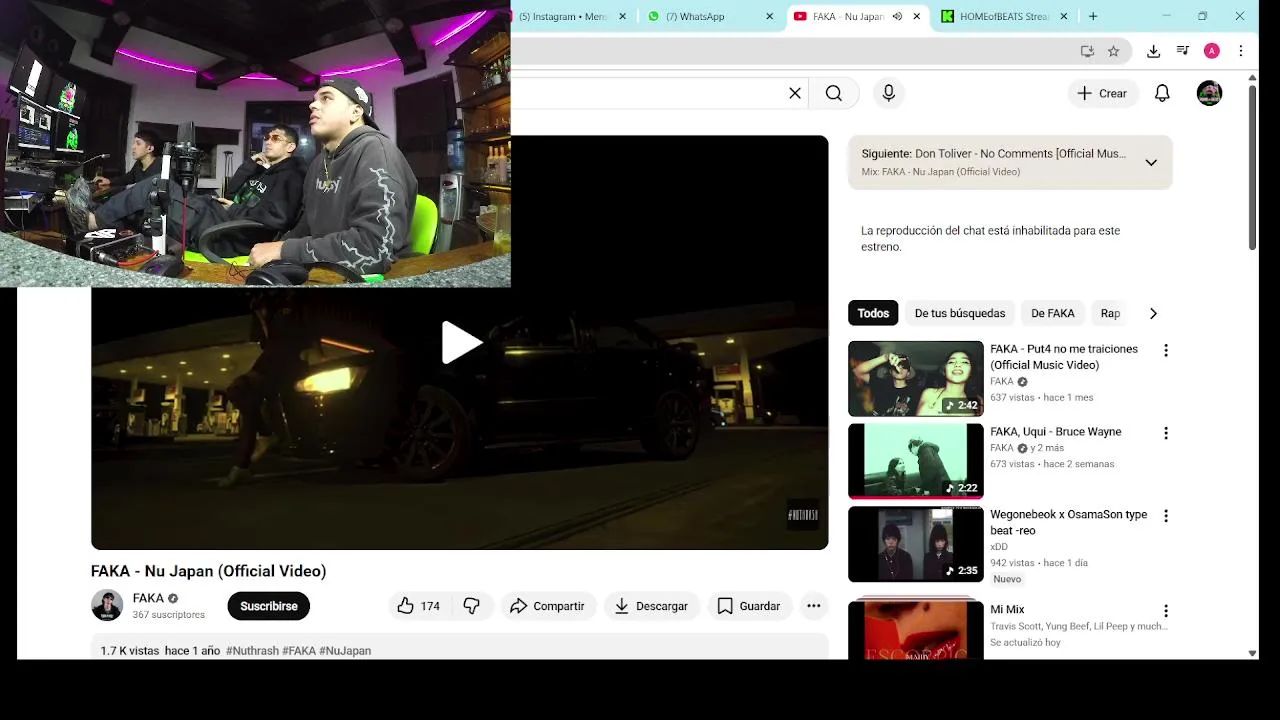The height and width of the screenshot is (720, 1280).
Task: Subscribe with the Suscribirse button
Action: click(x=269, y=606)
